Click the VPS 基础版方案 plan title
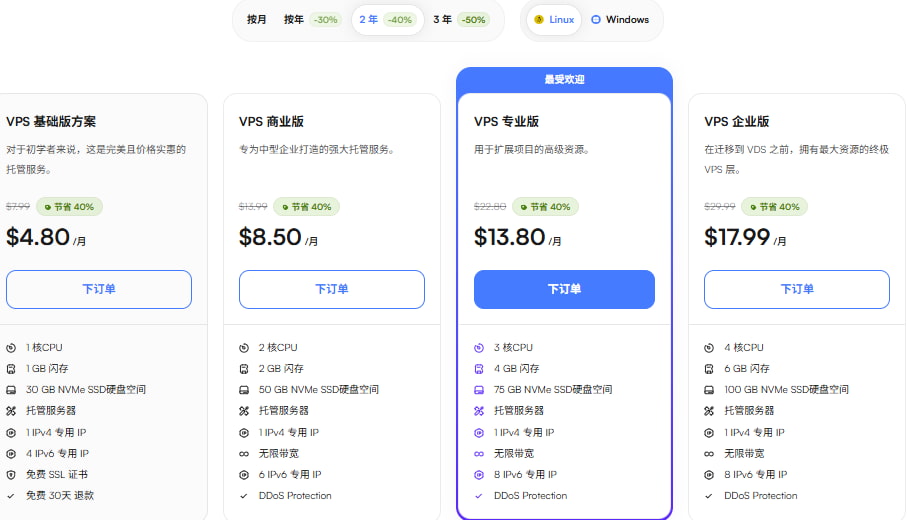 pyautogui.click(x=51, y=122)
